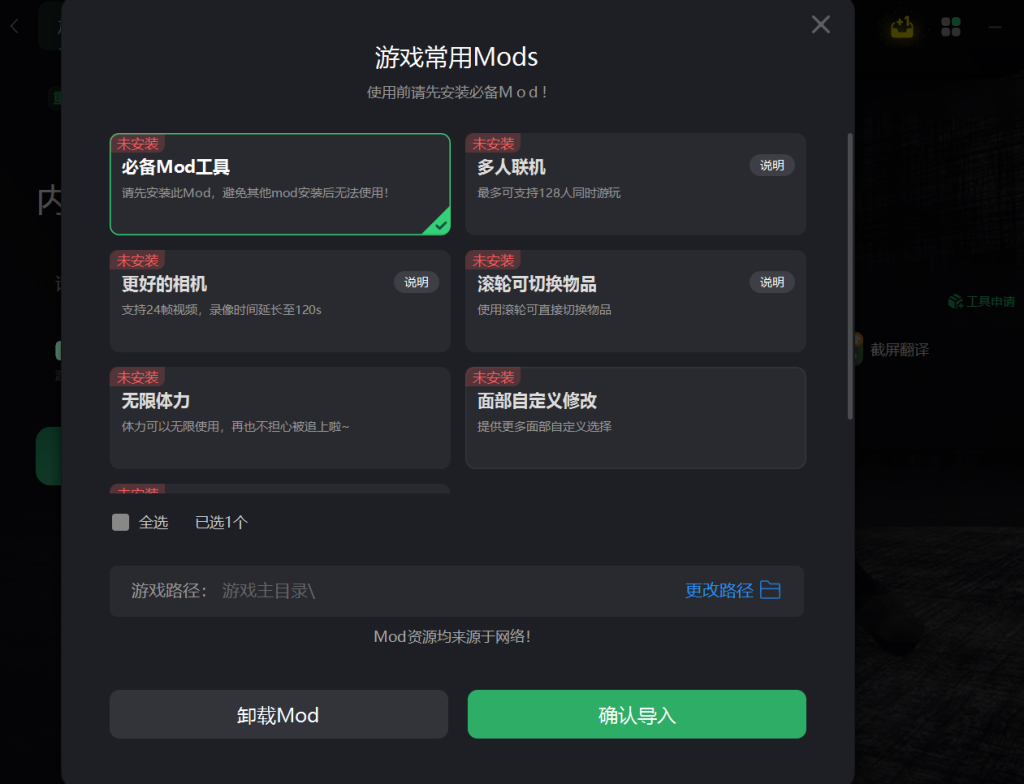Click the mod list vertical scrollbar
Image resolution: width=1024 pixels, height=784 pixels.
pos(850,276)
